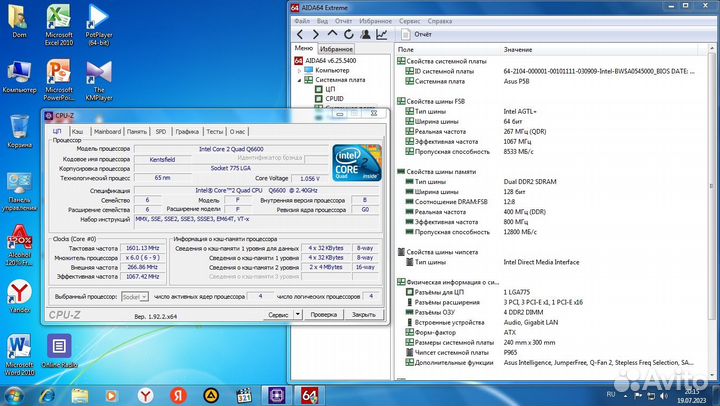
Task: Click volume speaker icon in system tray
Action: point(664,395)
